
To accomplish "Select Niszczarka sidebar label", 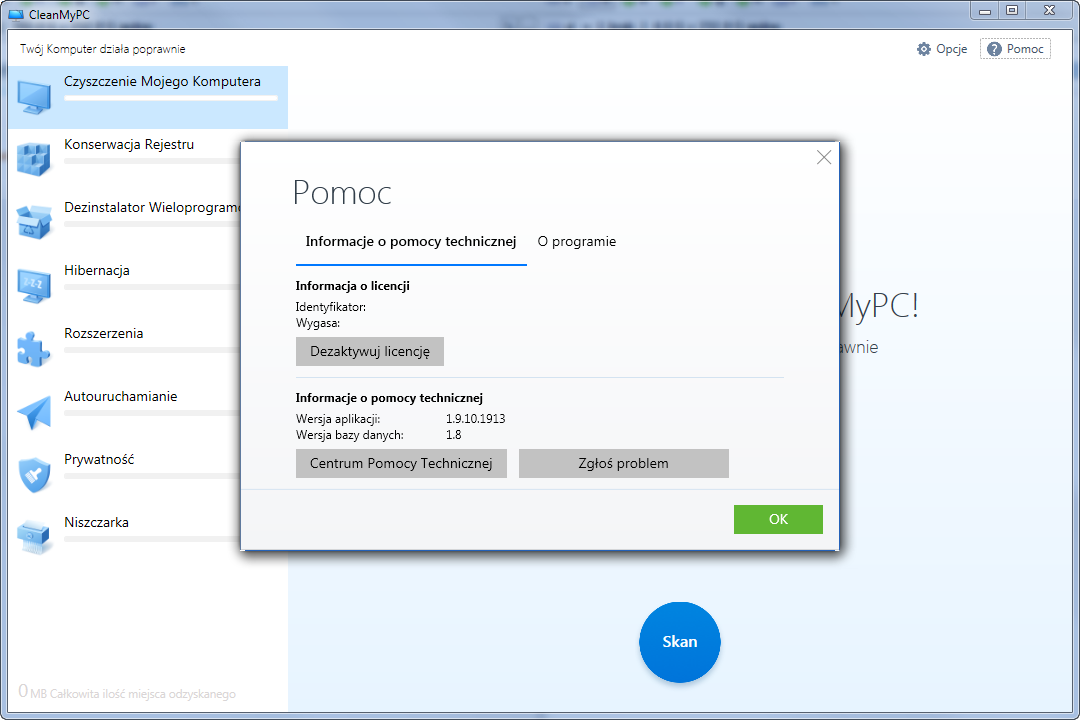I will click(96, 523).
